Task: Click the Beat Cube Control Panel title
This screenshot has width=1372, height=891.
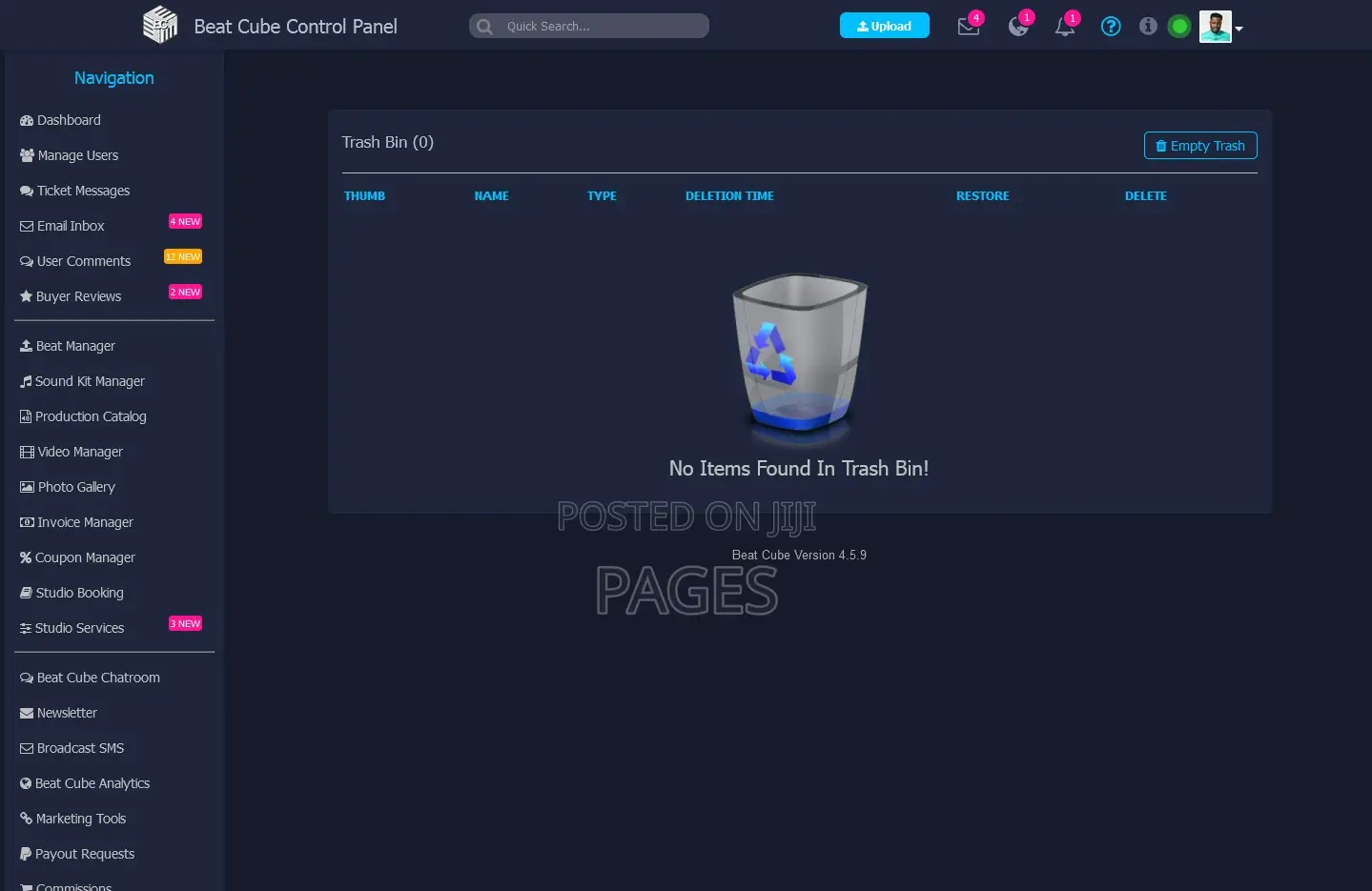Action: click(296, 27)
